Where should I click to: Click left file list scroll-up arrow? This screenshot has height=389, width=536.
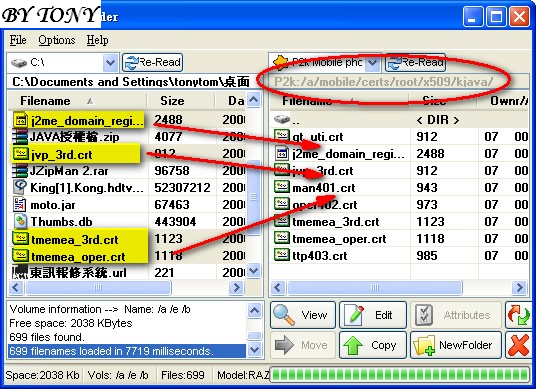coord(253,100)
